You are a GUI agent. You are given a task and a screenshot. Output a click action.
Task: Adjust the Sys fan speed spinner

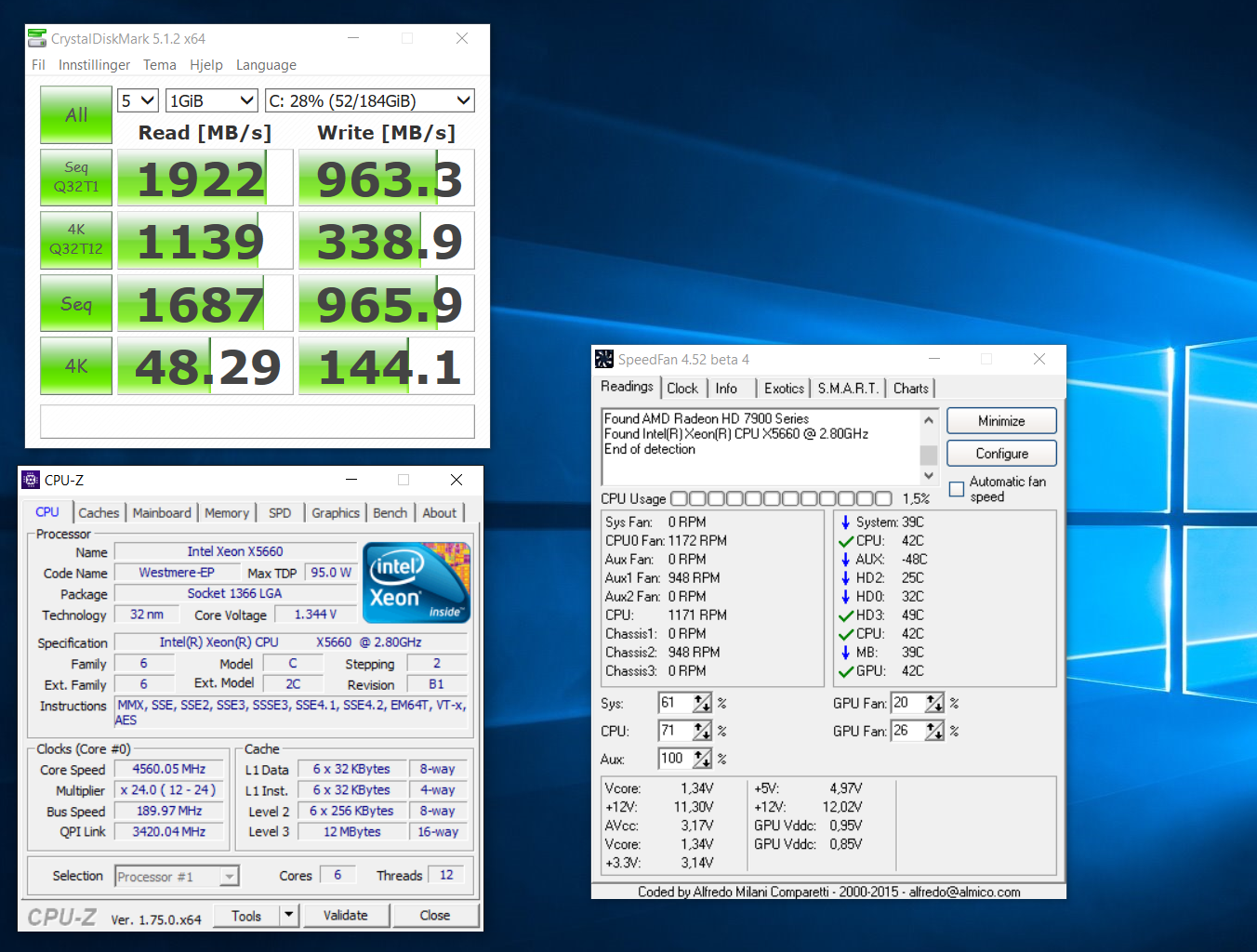[702, 704]
